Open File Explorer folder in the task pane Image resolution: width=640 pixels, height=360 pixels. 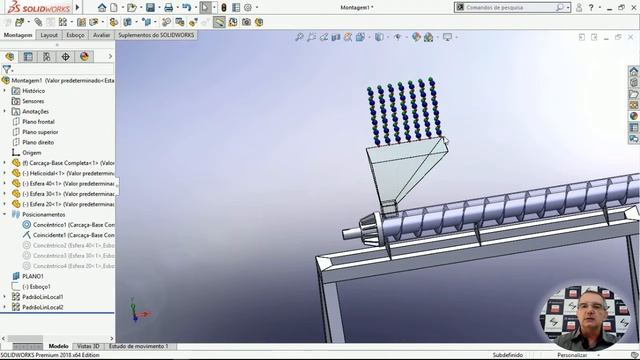[634, 94]
